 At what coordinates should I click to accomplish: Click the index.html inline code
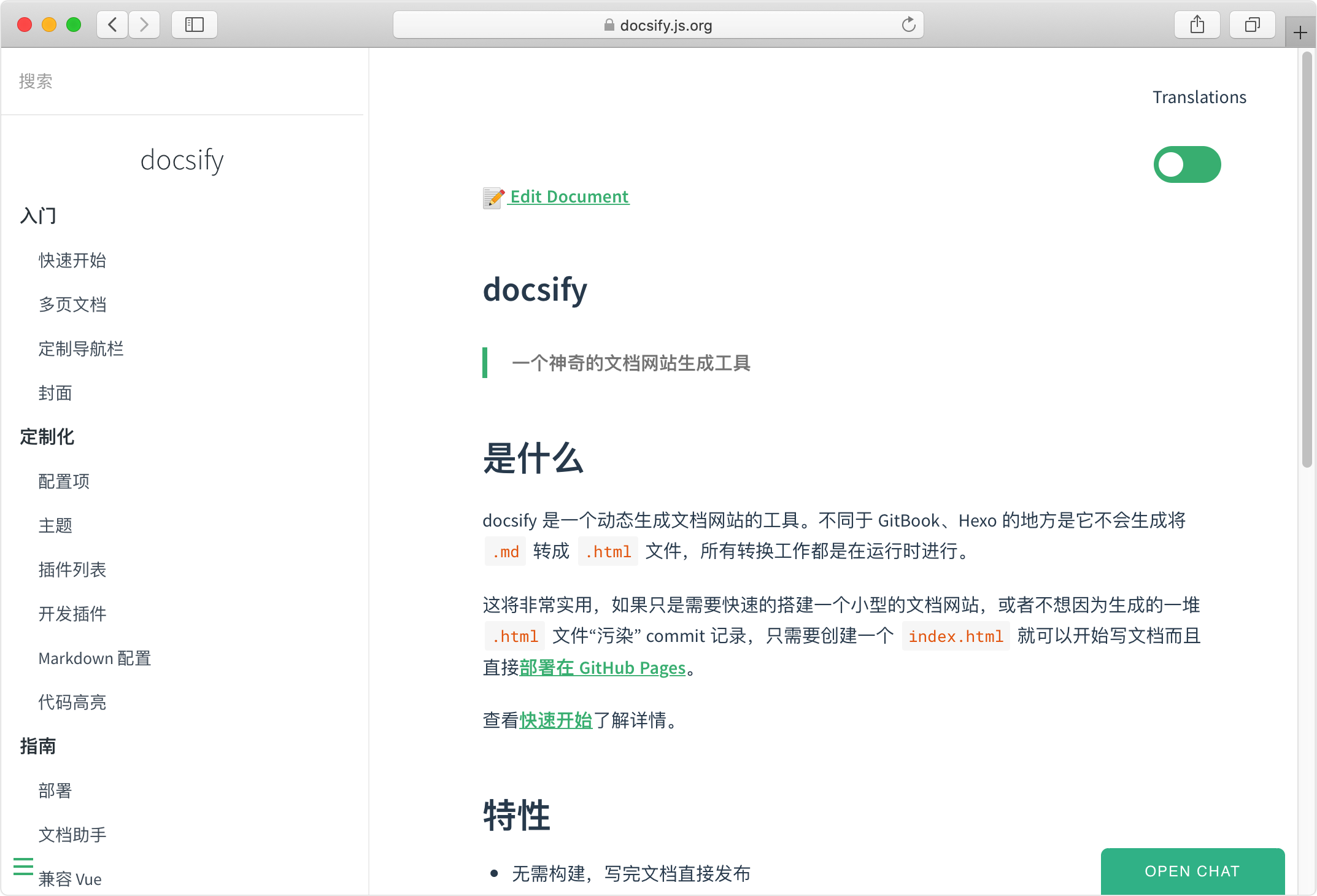(956, 636)
